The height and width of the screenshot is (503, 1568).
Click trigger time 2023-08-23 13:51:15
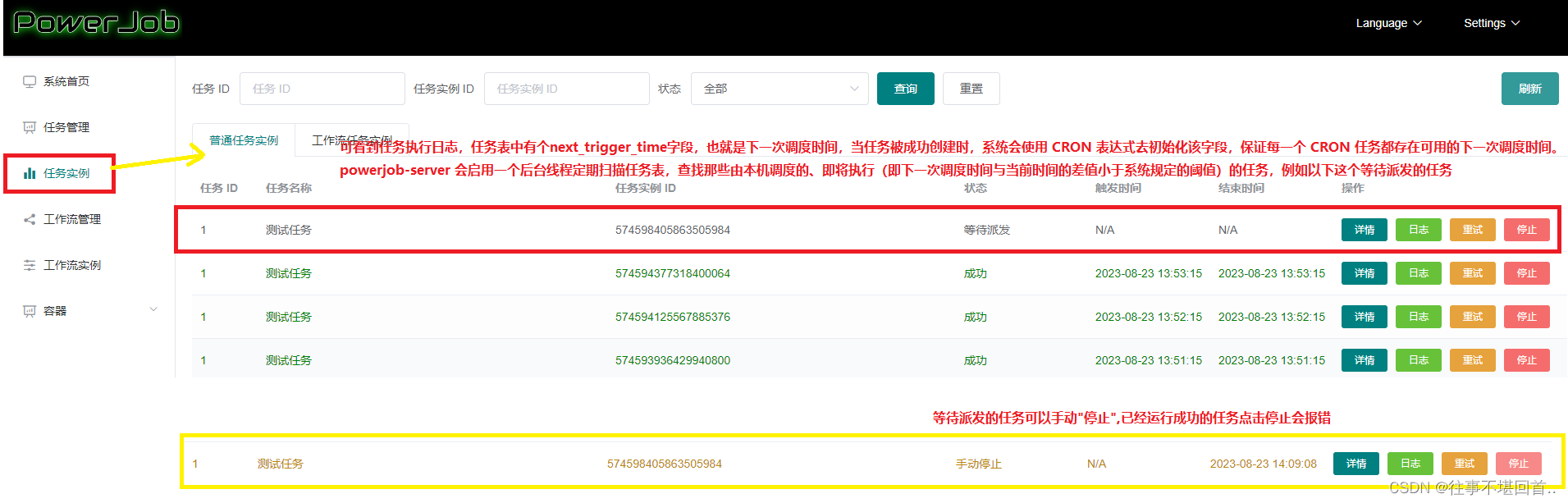[1149, 360]
